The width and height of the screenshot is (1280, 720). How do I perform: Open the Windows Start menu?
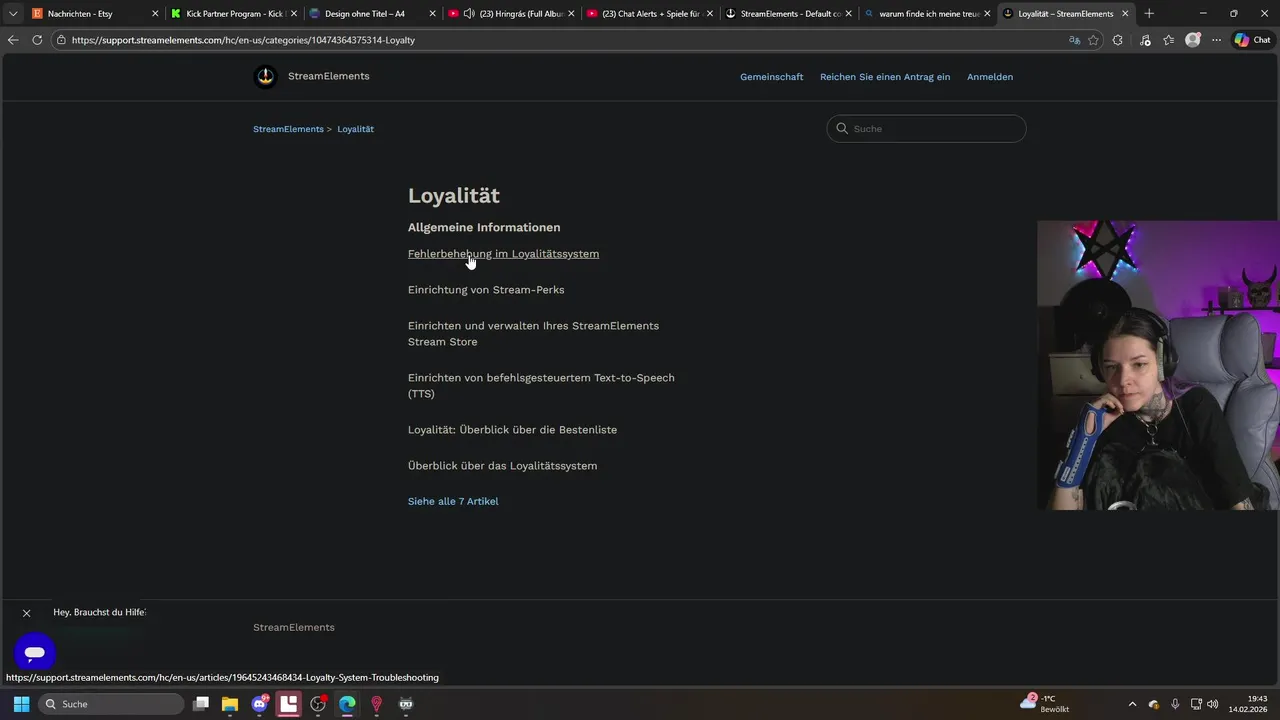click(x=21, y=704)
